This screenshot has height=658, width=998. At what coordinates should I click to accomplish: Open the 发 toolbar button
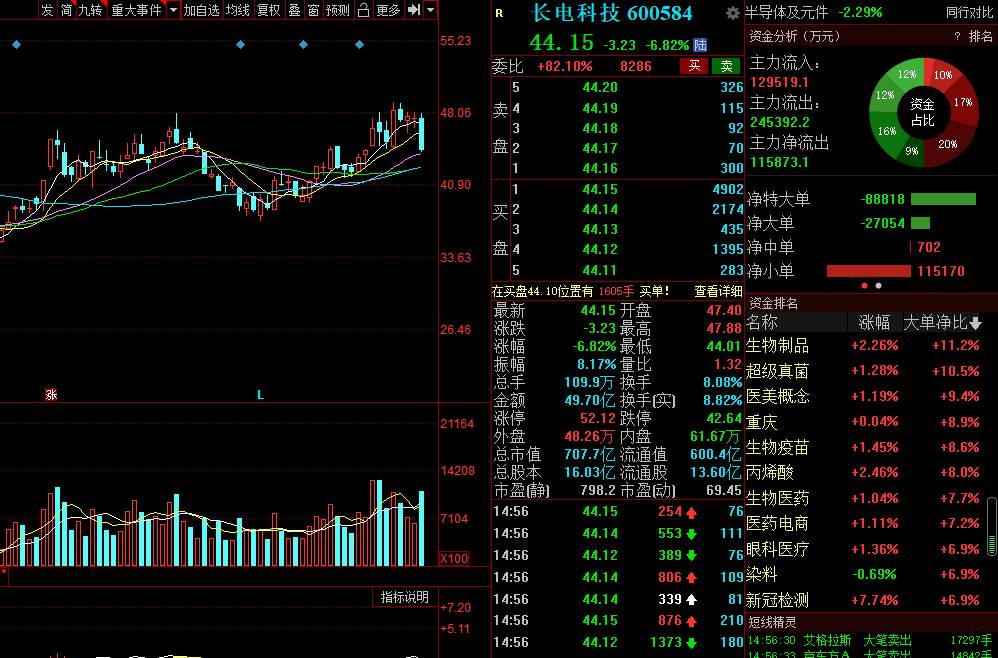tap(47, 10)
